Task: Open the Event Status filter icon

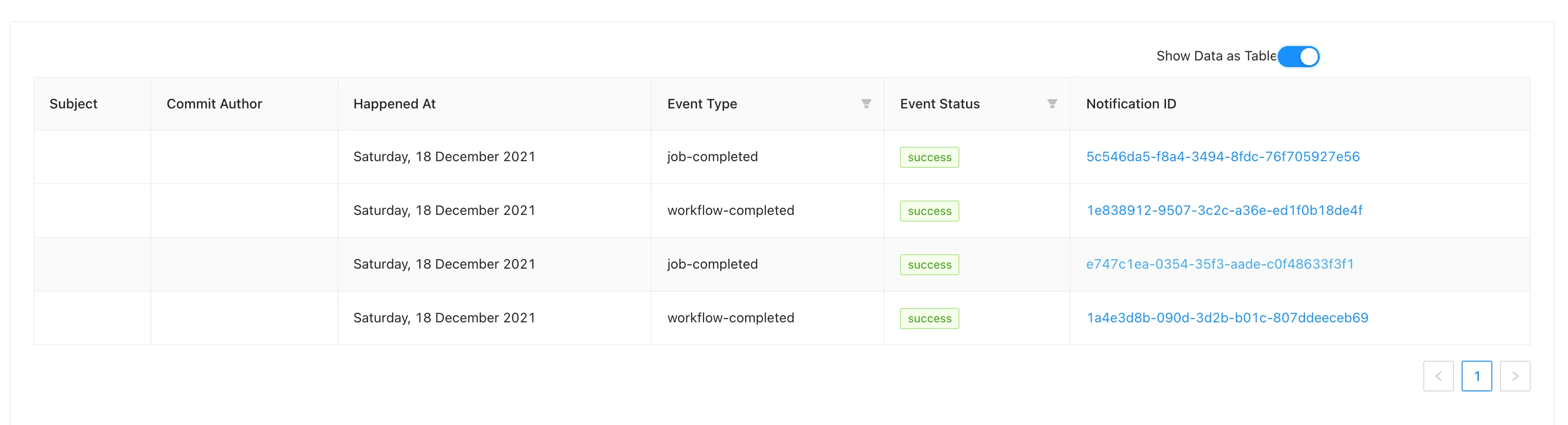Action: (x=1052, y=104)
